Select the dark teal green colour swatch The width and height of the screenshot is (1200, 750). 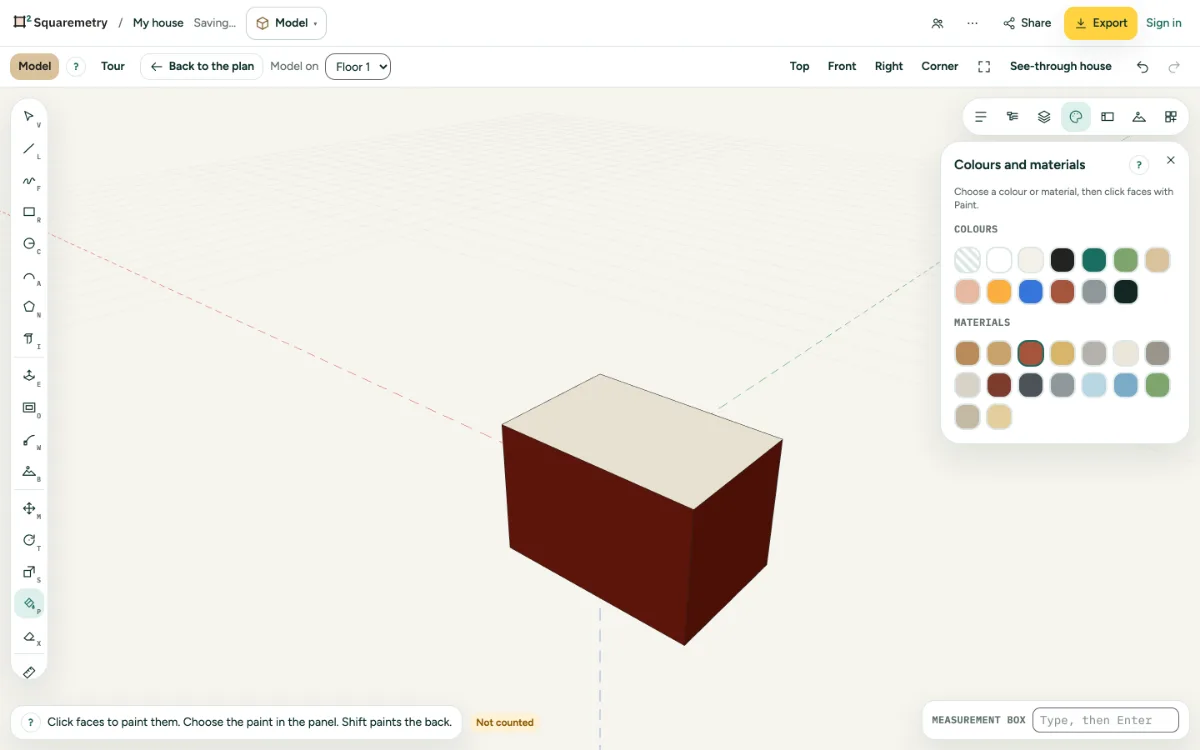click(1094, 260)
